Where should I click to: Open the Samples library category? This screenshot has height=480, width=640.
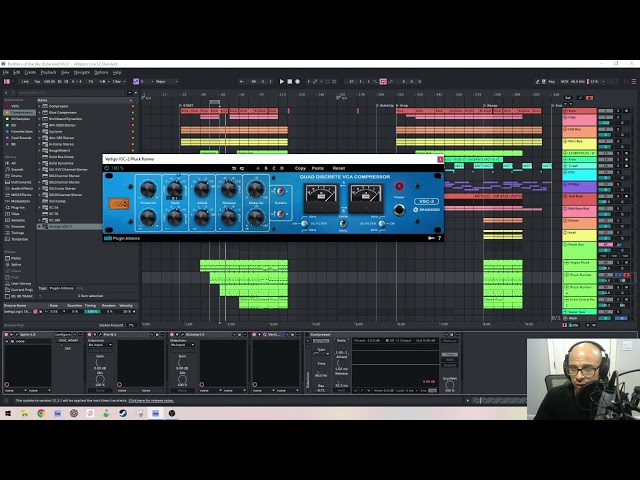tap(18, 220)
